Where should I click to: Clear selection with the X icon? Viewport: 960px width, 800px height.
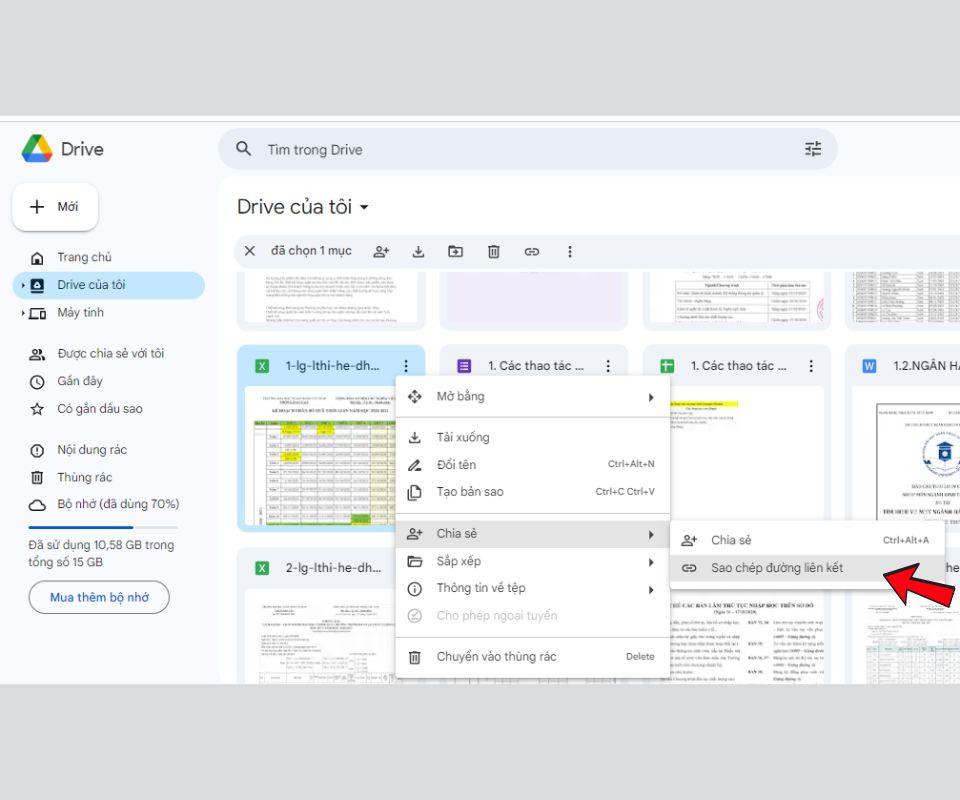point(250,251)
